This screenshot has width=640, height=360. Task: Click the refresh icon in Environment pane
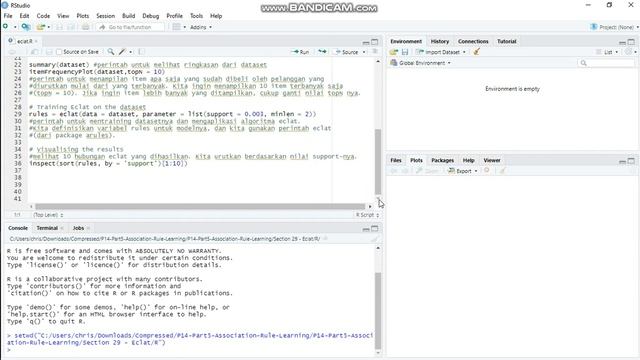629,52
